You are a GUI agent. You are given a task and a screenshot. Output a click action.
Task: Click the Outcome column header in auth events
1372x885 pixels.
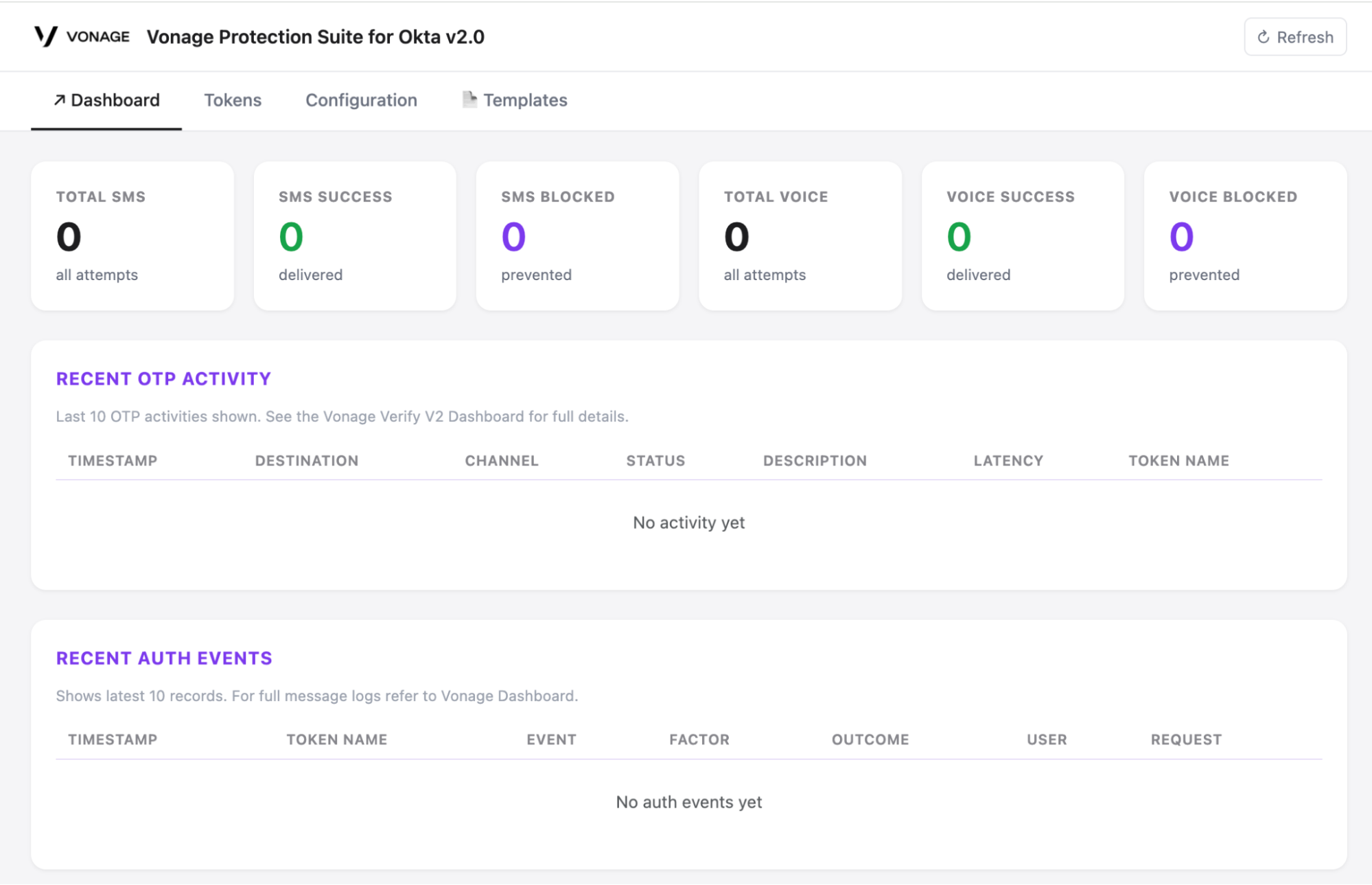point(870,739)
